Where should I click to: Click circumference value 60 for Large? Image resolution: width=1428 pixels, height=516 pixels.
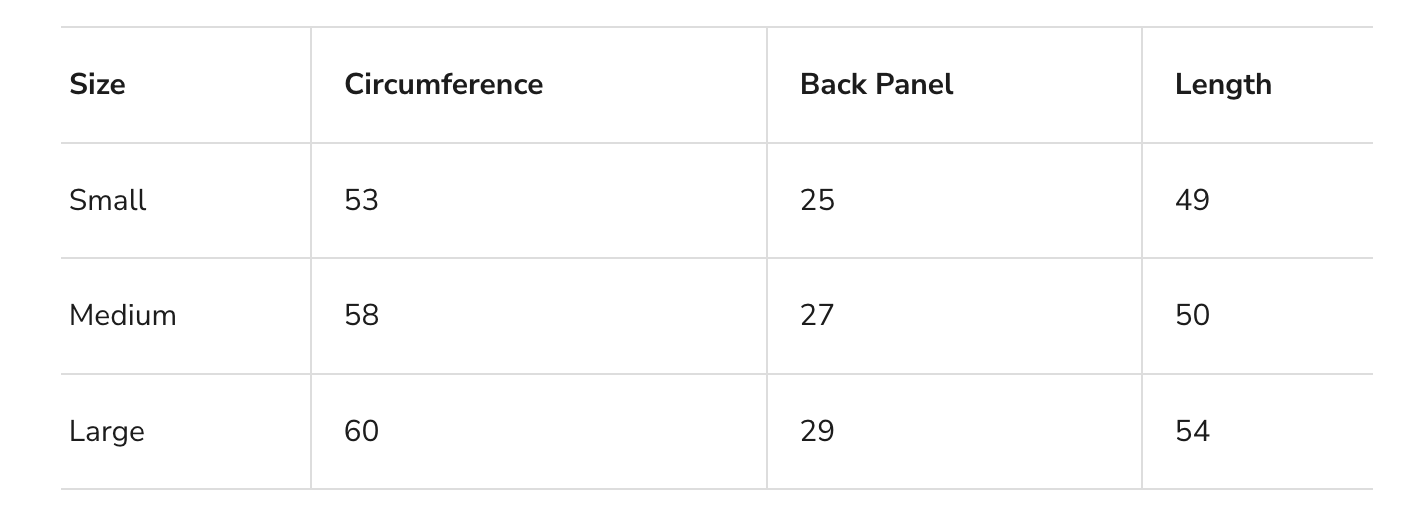361,432
